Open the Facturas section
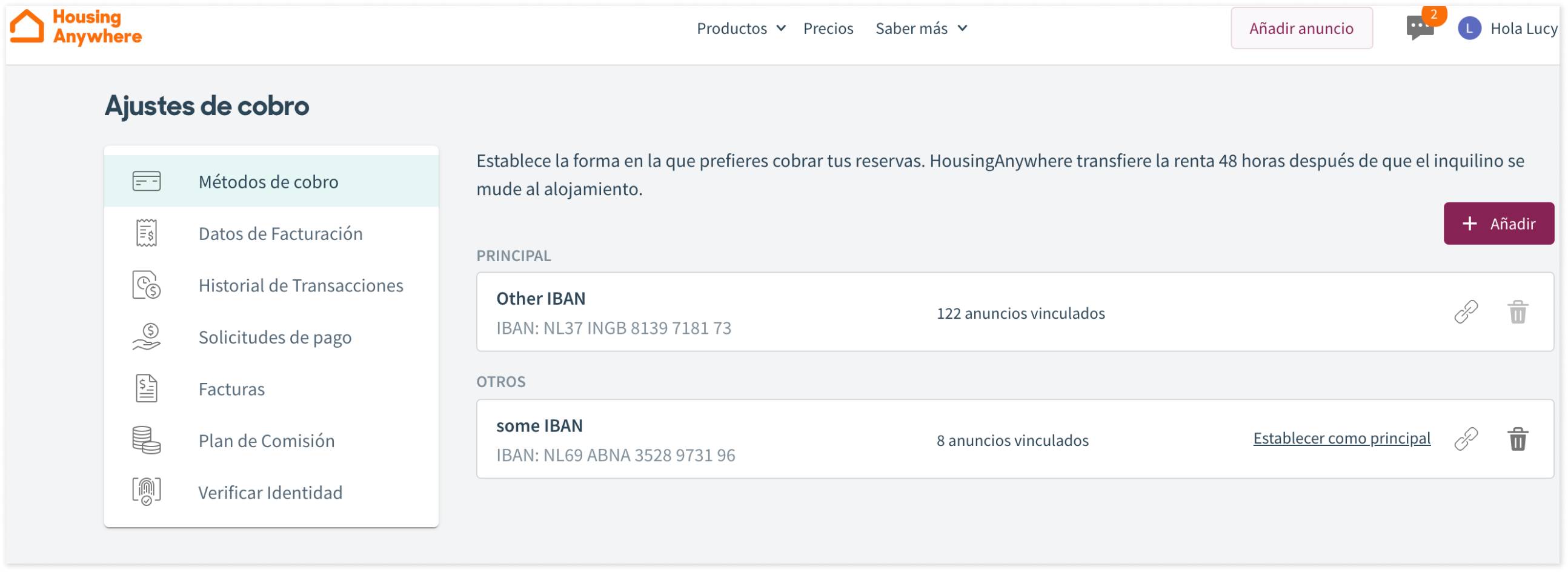 (x=271, y=388)
